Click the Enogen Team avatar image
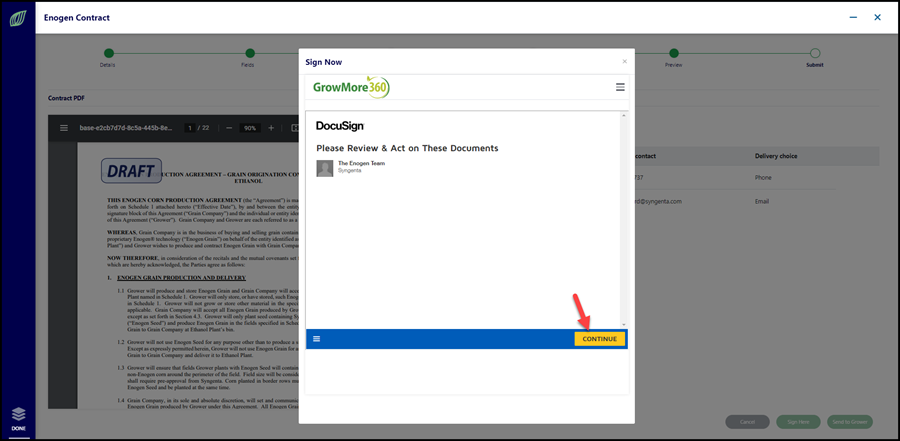Image resolution: width=900 pixels, height=441 pixels. [x=325, y=168]
